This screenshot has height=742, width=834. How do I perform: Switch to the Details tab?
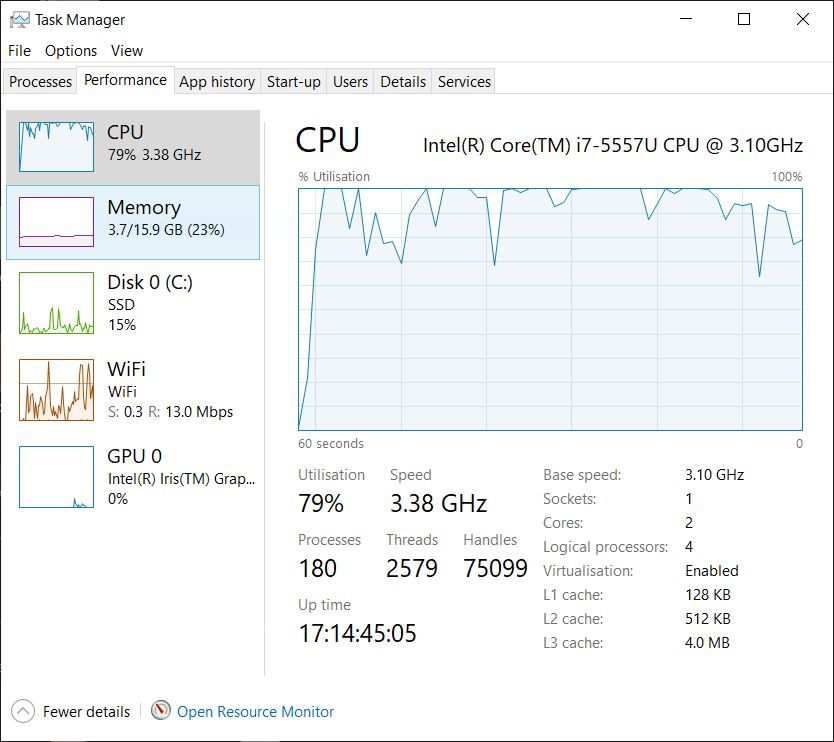(403, 82)
